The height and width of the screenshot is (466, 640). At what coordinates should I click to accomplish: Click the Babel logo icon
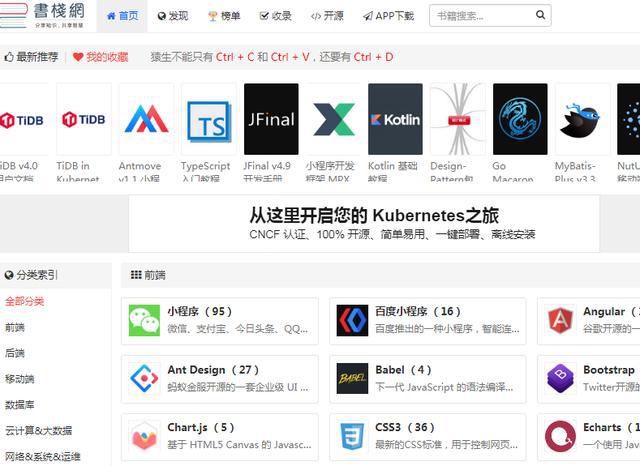[x=352, y=378]
